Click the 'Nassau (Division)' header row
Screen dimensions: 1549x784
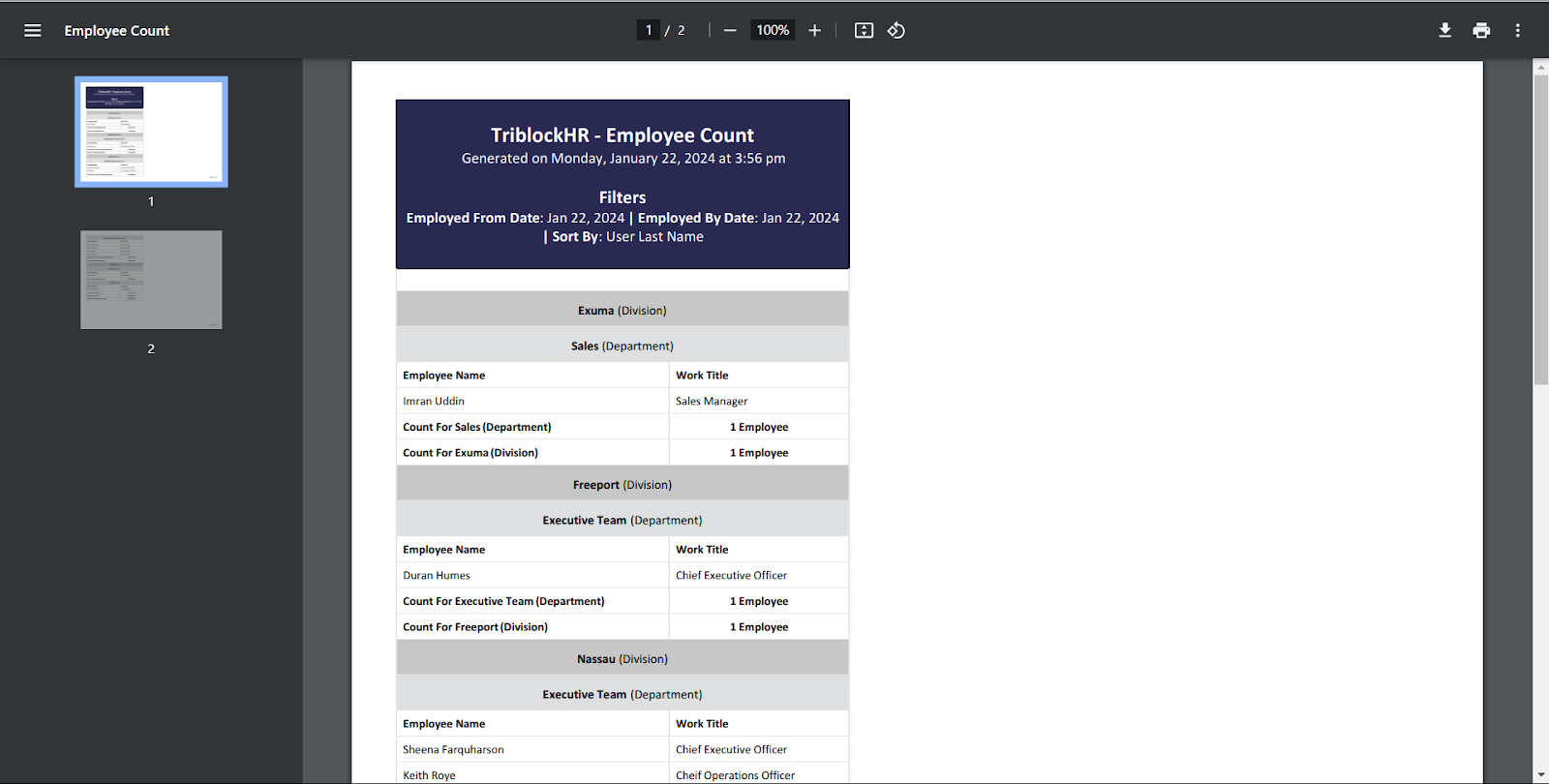pyautogui.click(x=623, y=658)
